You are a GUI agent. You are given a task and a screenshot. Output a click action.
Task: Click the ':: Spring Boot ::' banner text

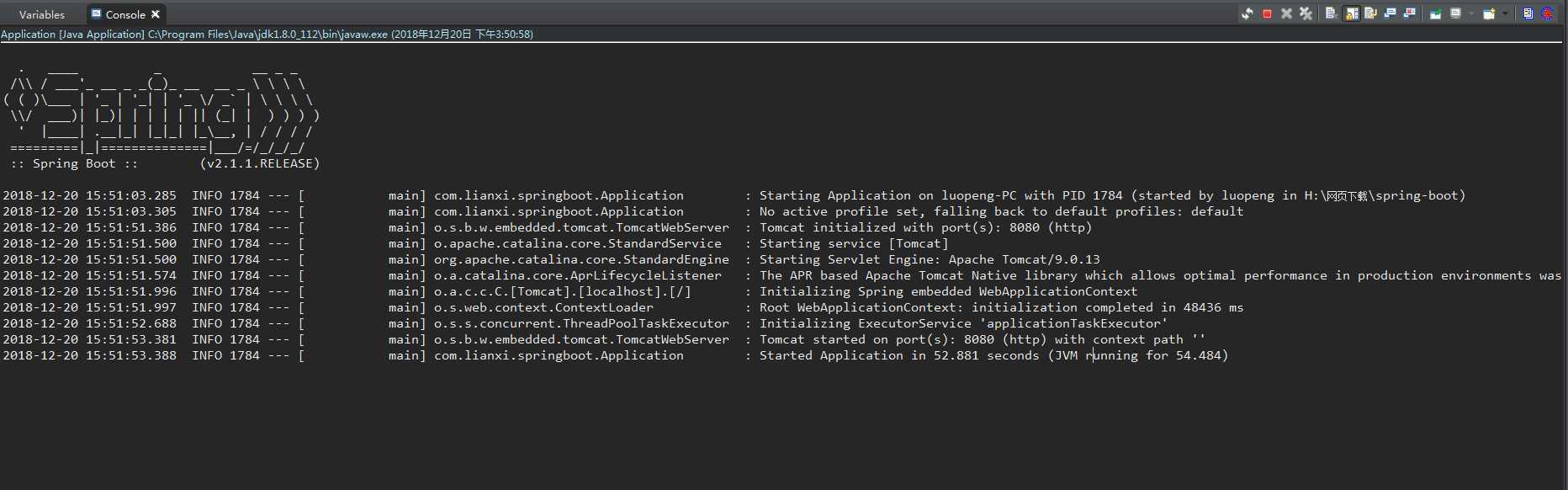75,163
